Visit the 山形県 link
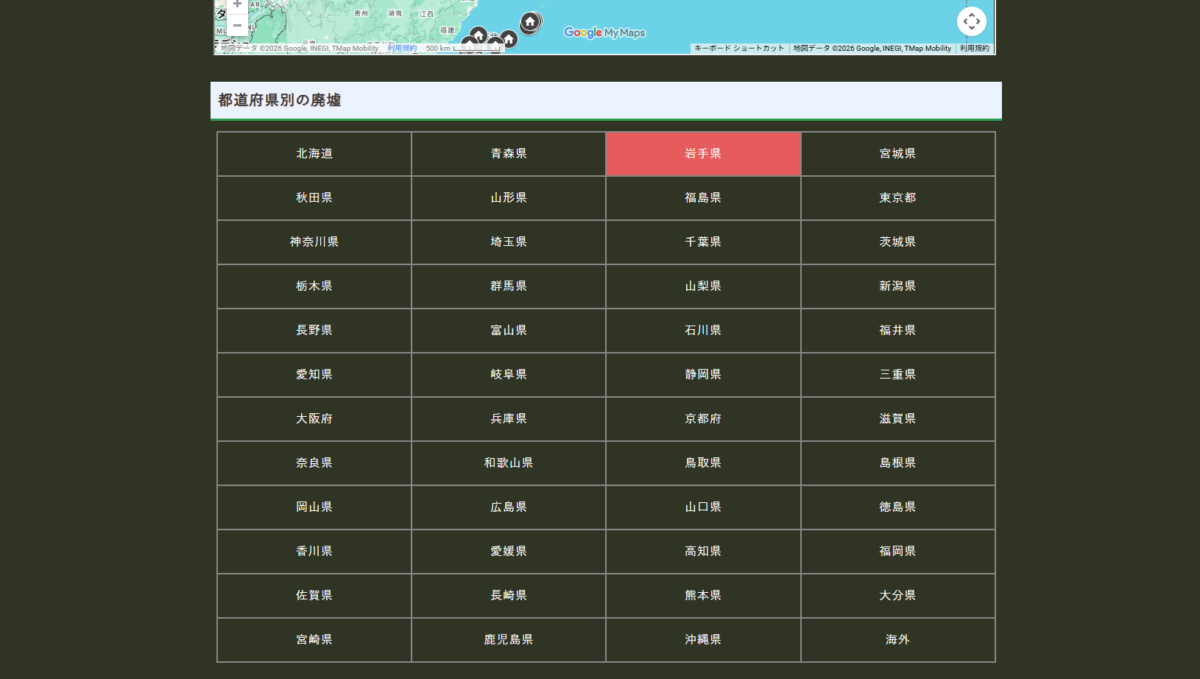The image size is (1200, 679). coord(509,198)
